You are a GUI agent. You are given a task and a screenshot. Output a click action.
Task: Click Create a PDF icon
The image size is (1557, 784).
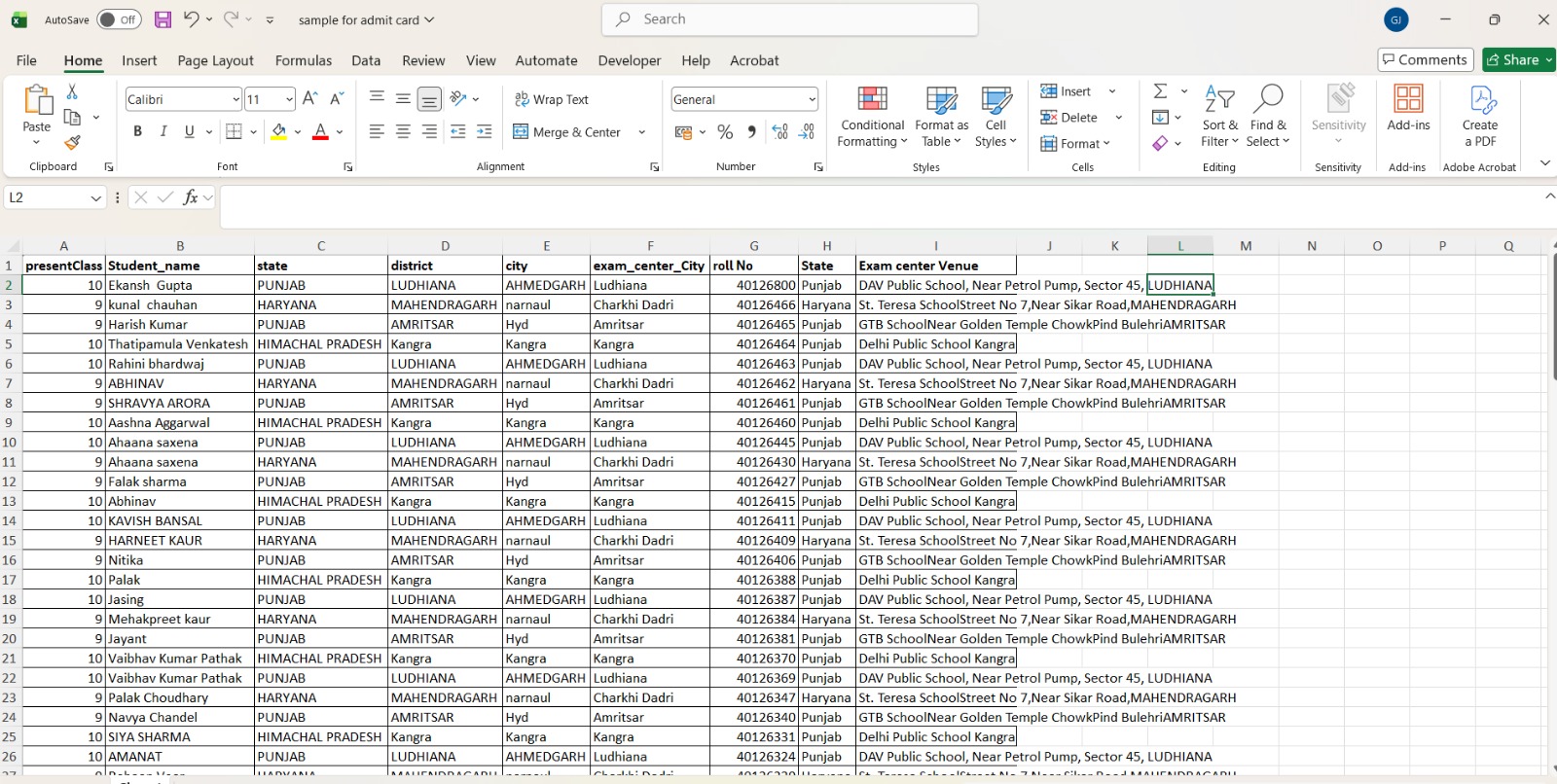click(x=1480, y=115)
